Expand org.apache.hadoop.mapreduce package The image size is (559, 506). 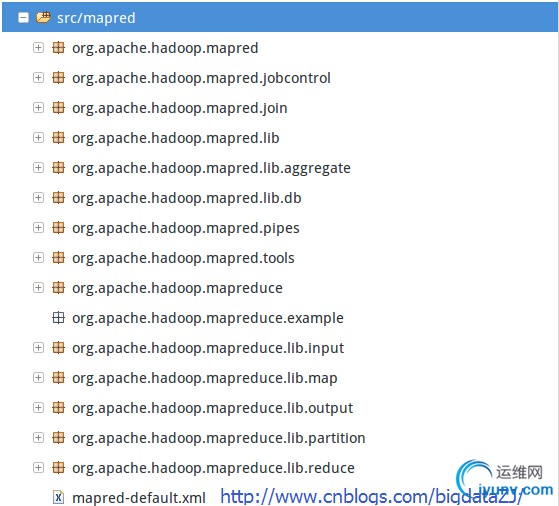(38, 287)
